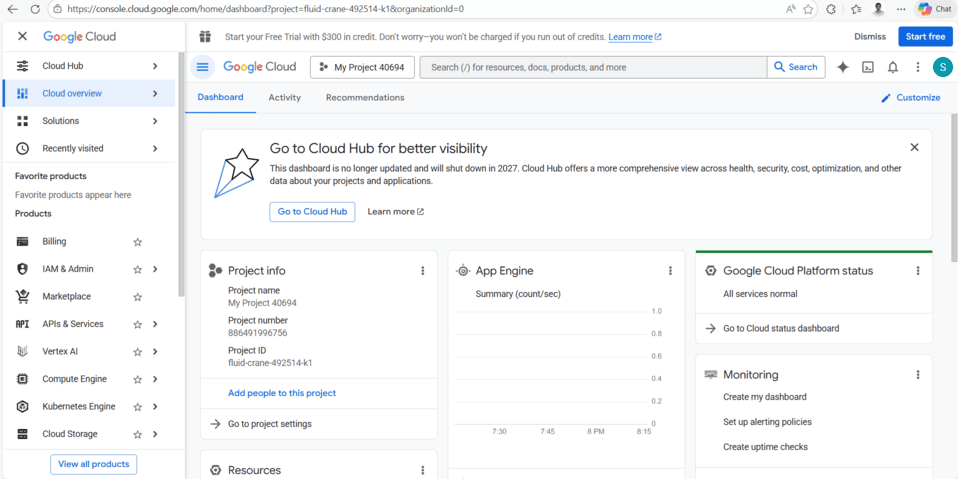Open Monitoring card options menu
This screenshot has height=479, width=958.
pyautogui.click(x=917, y=375)
